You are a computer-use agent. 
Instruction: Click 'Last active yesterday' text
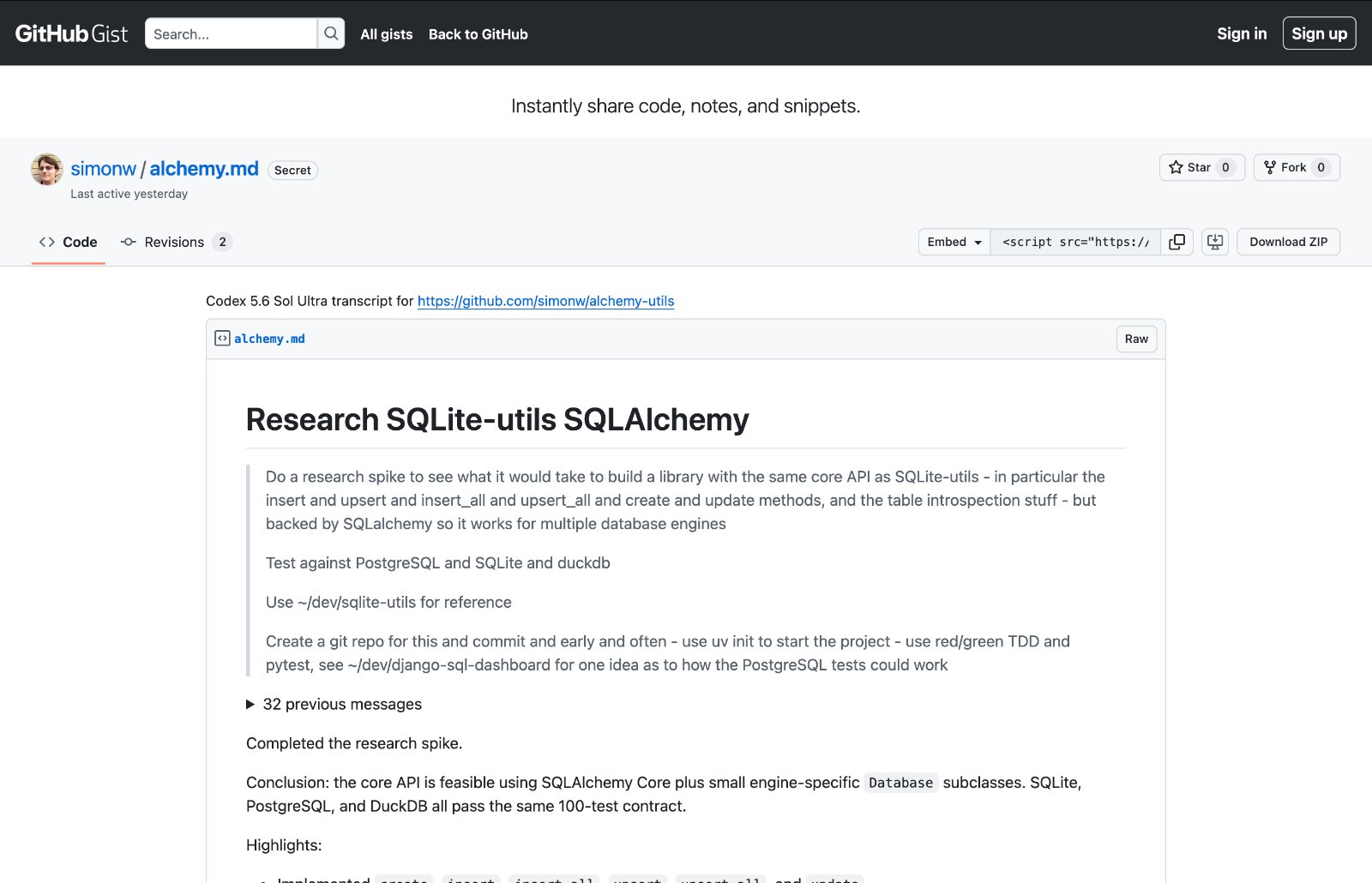129,194
